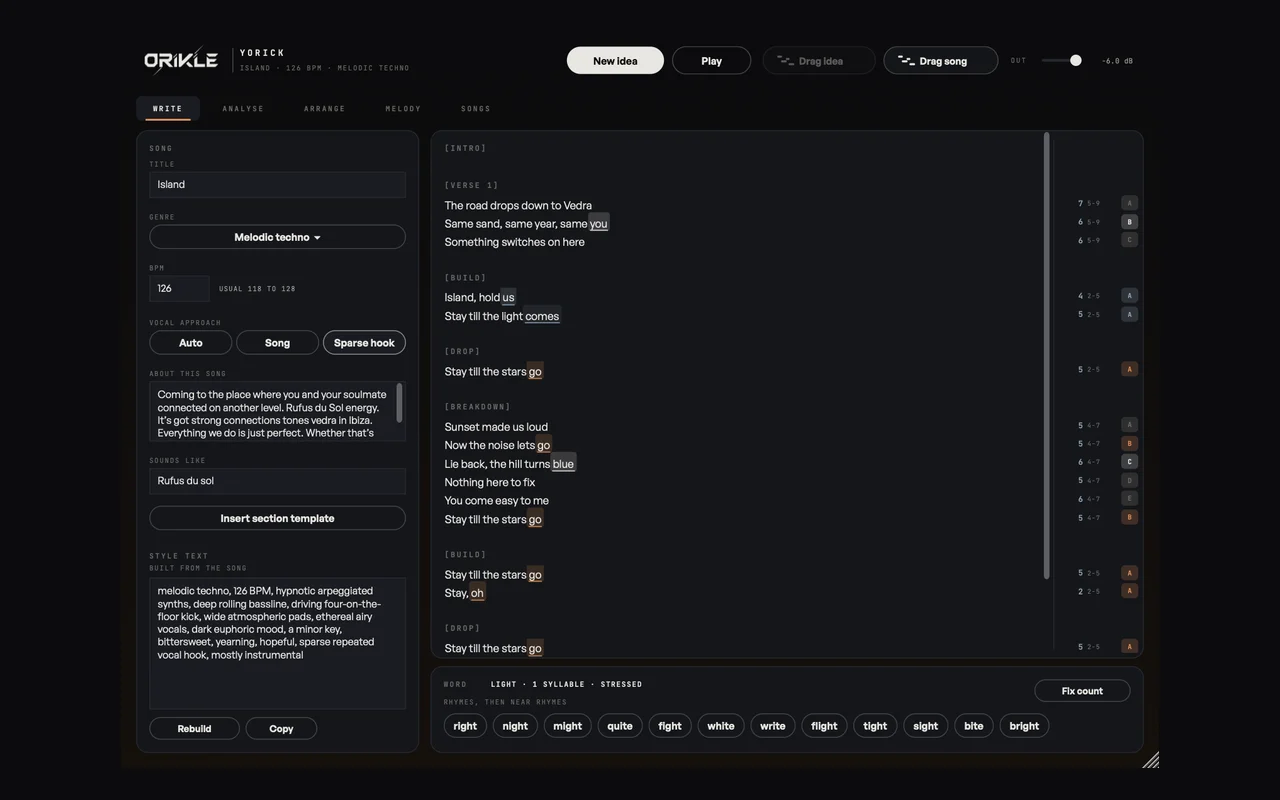Click the Title field containing Island
Image resolution: width=1280 pixels, height=800 pixels.
[277, 184]
